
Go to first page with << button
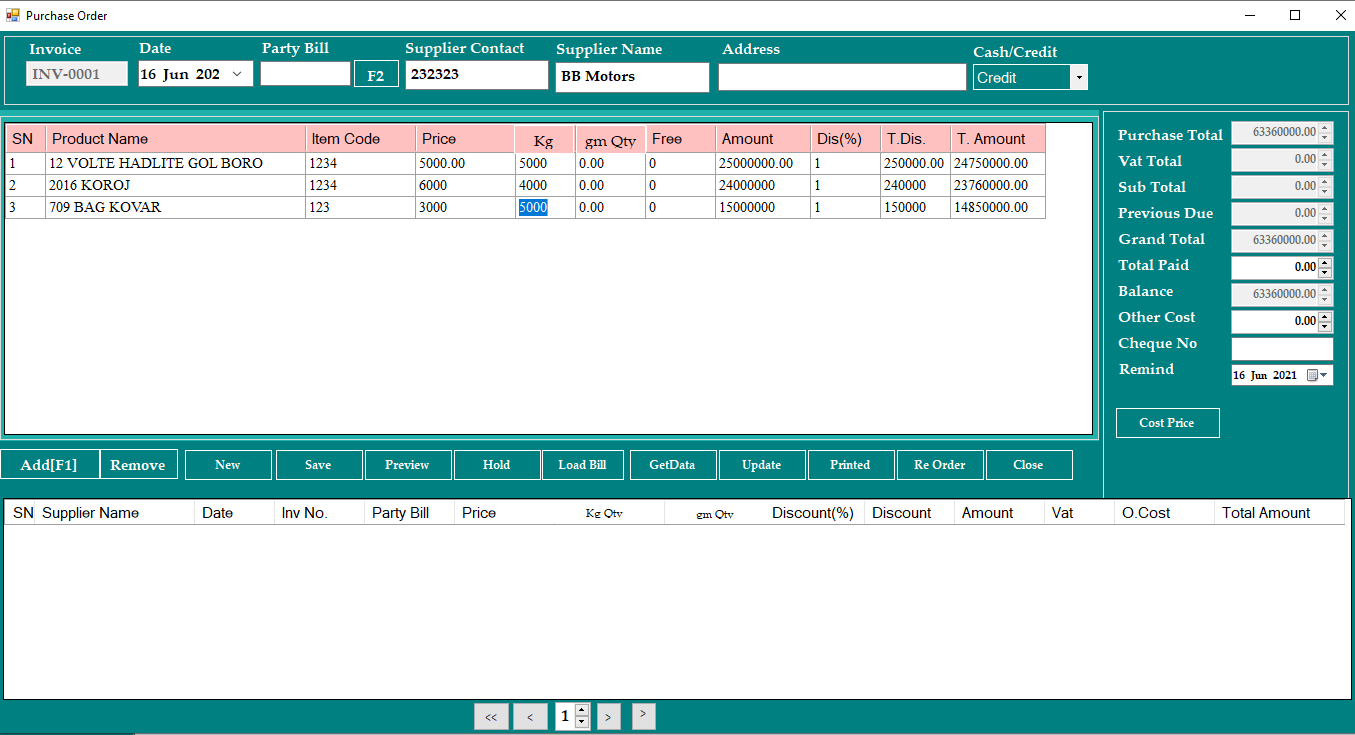point(491,716)
